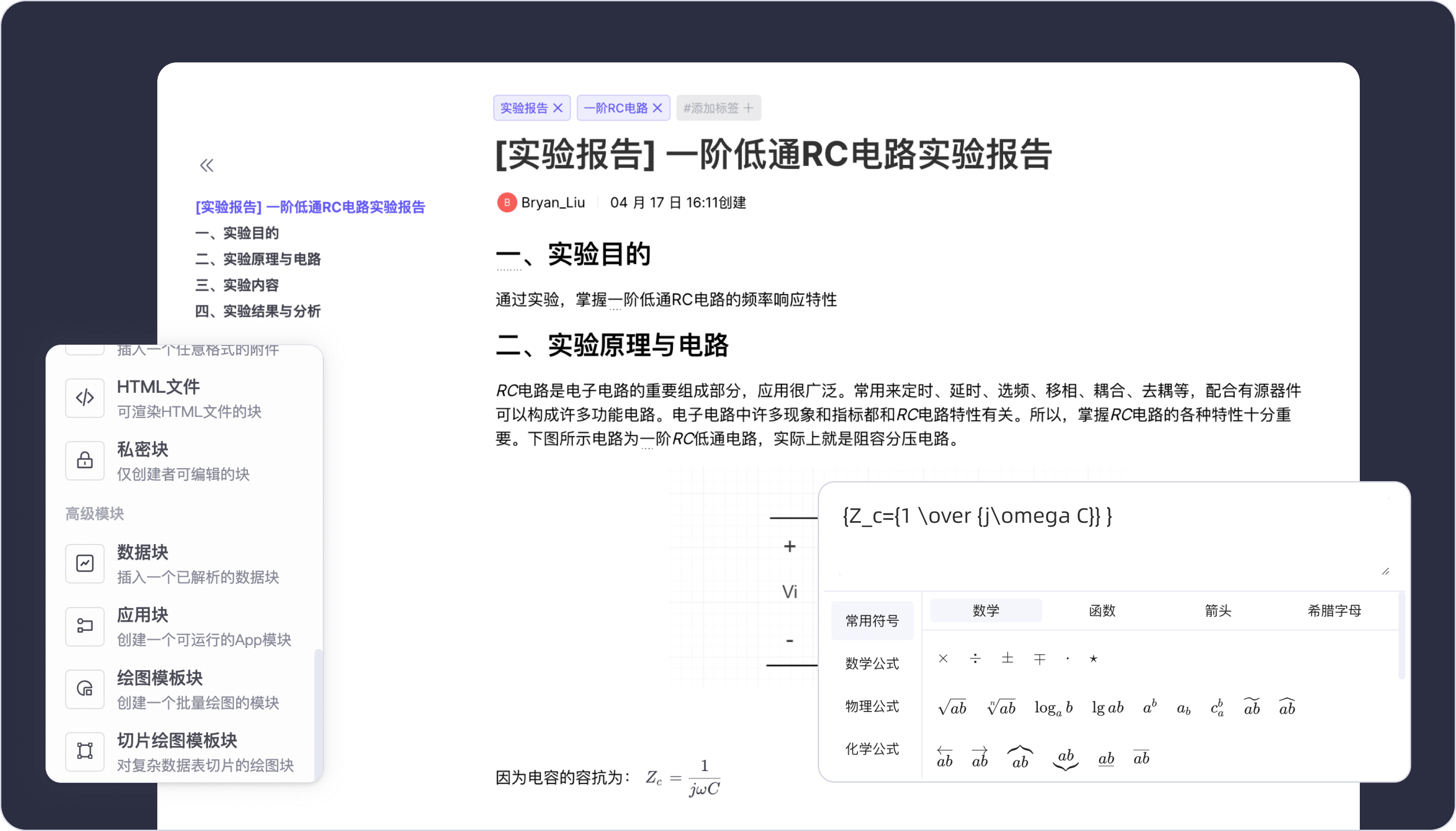Image resolution: width=1456 pixels, height=831 pixels.
Task: Insert the wide tilde over ab template
Action: (x=1252, y=707)
